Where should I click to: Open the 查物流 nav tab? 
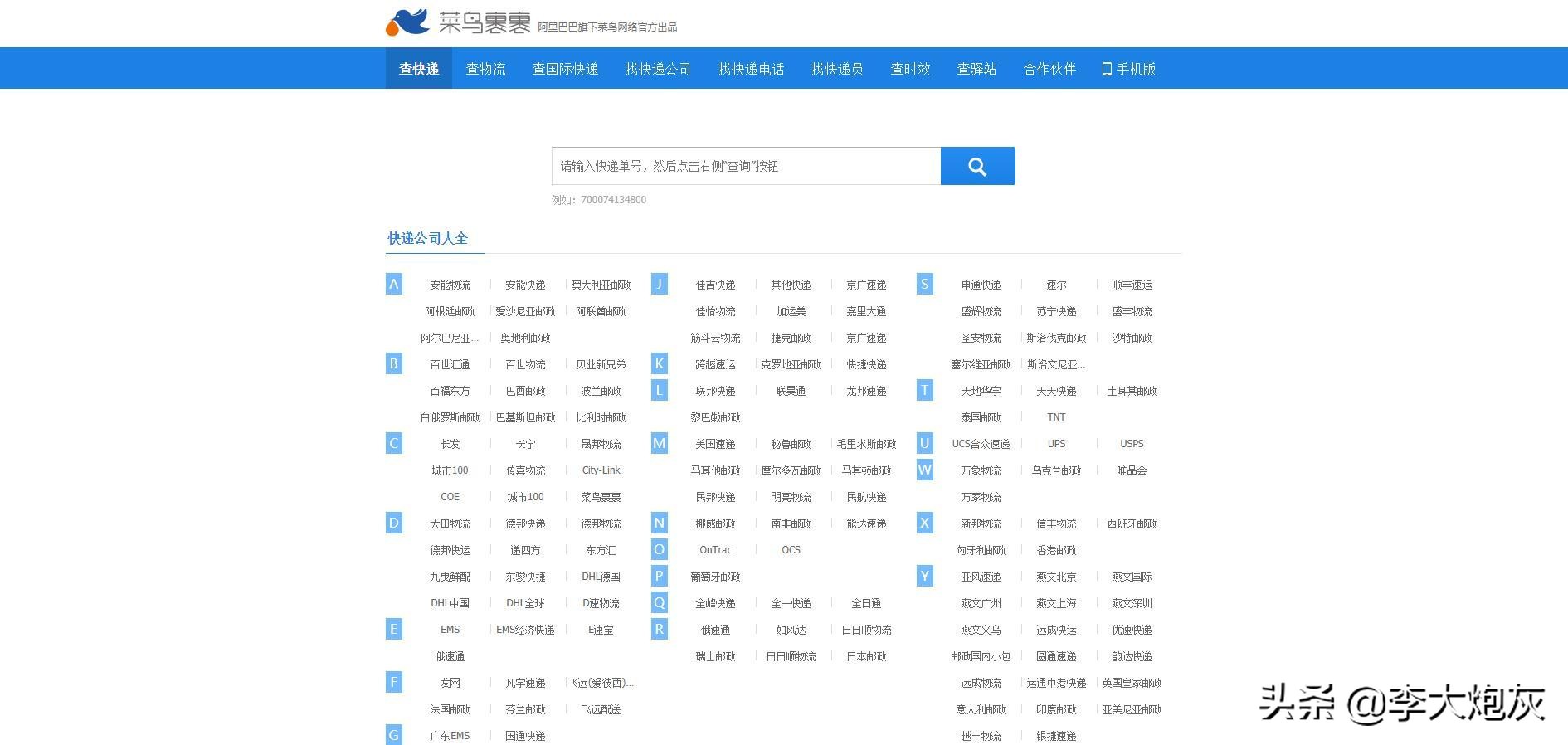point(485,69)
